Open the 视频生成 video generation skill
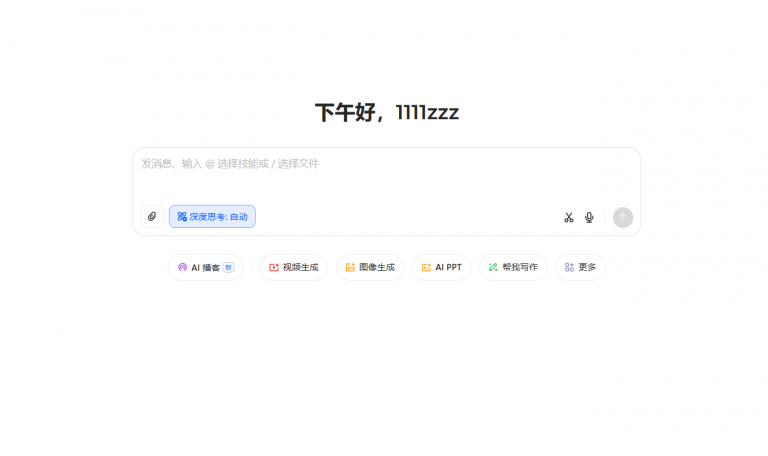 pos(293,267)
